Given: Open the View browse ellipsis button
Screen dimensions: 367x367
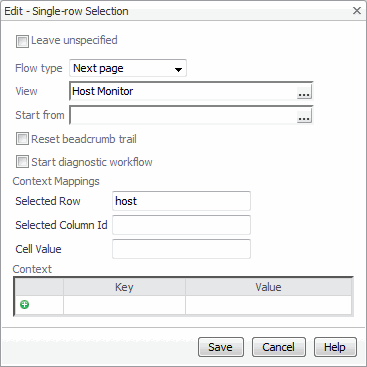Looking at the screenshot, I should coord(304,91).
